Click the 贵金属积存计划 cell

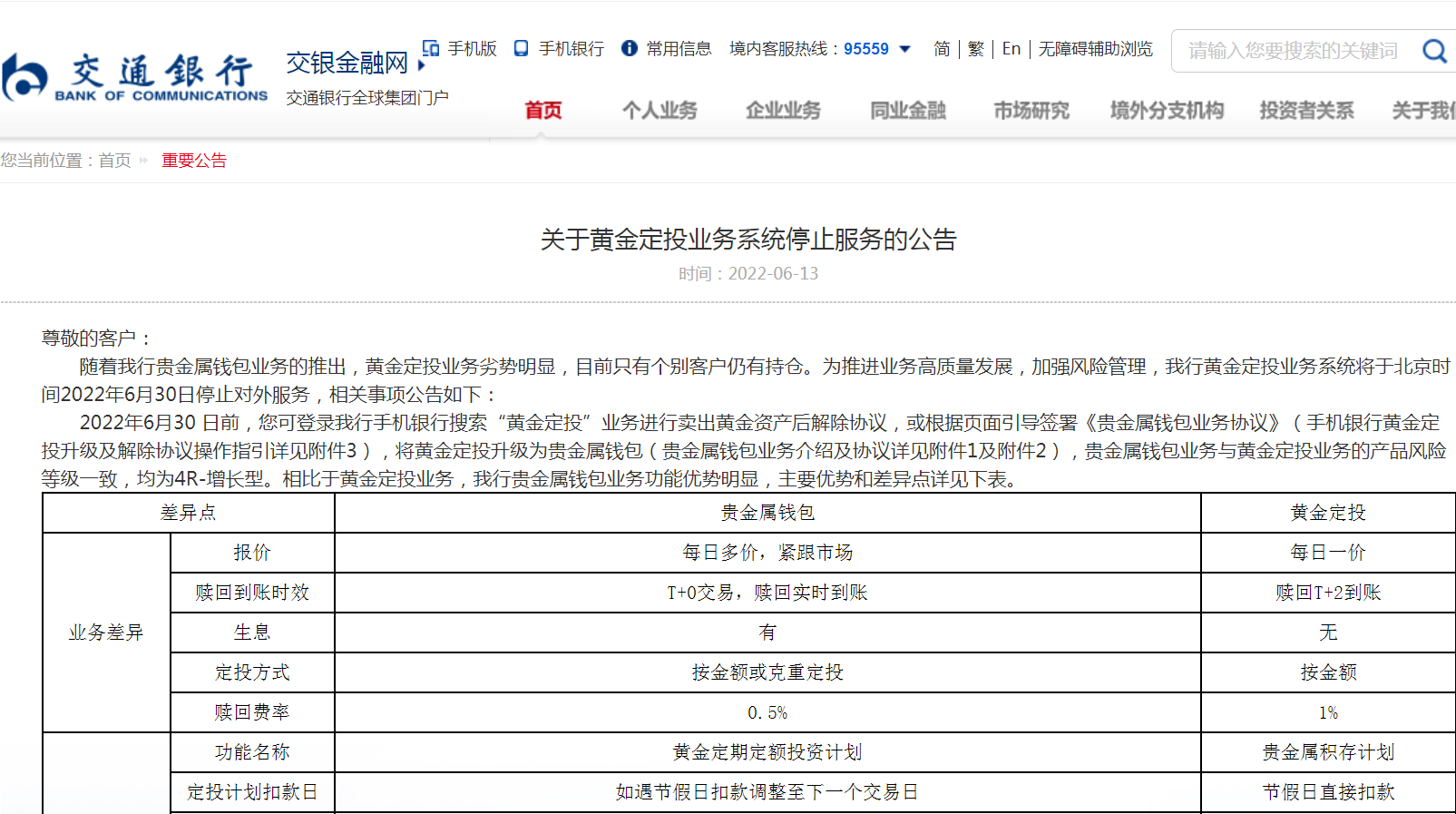(x=1328, y=752)
